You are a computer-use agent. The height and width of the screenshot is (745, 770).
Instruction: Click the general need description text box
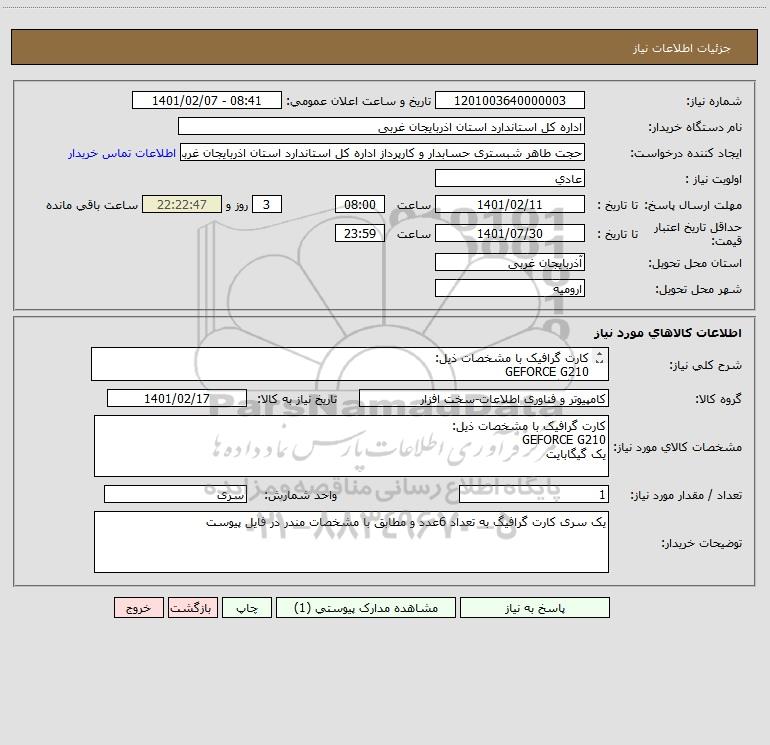350,364
